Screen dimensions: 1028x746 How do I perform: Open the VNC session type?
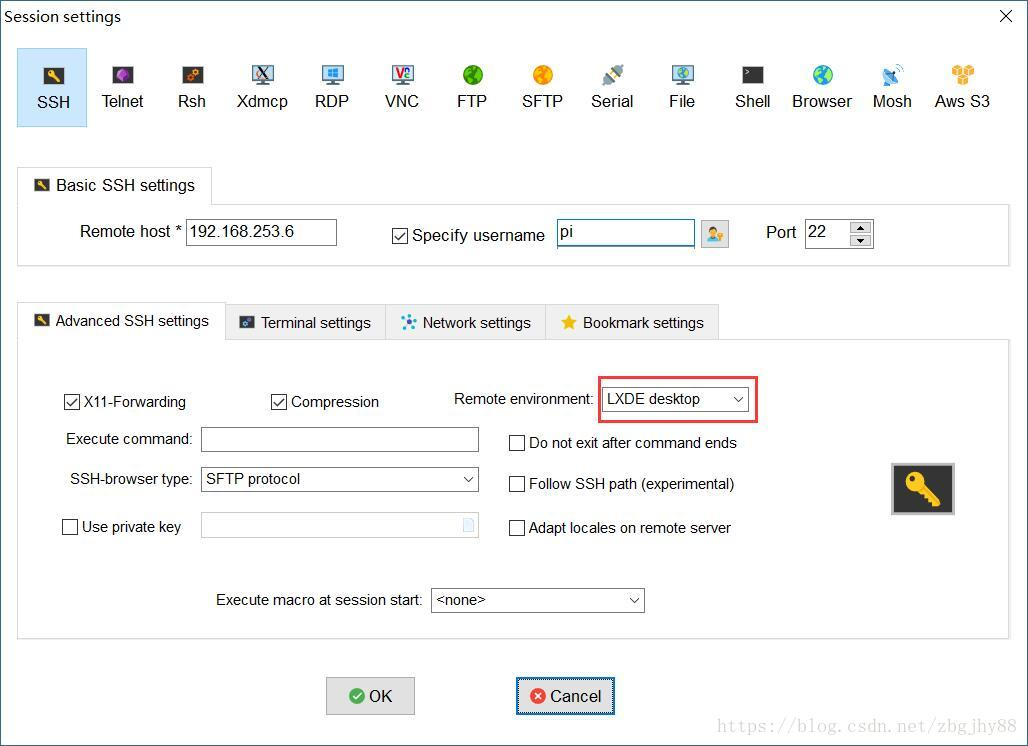click(401, 87)
